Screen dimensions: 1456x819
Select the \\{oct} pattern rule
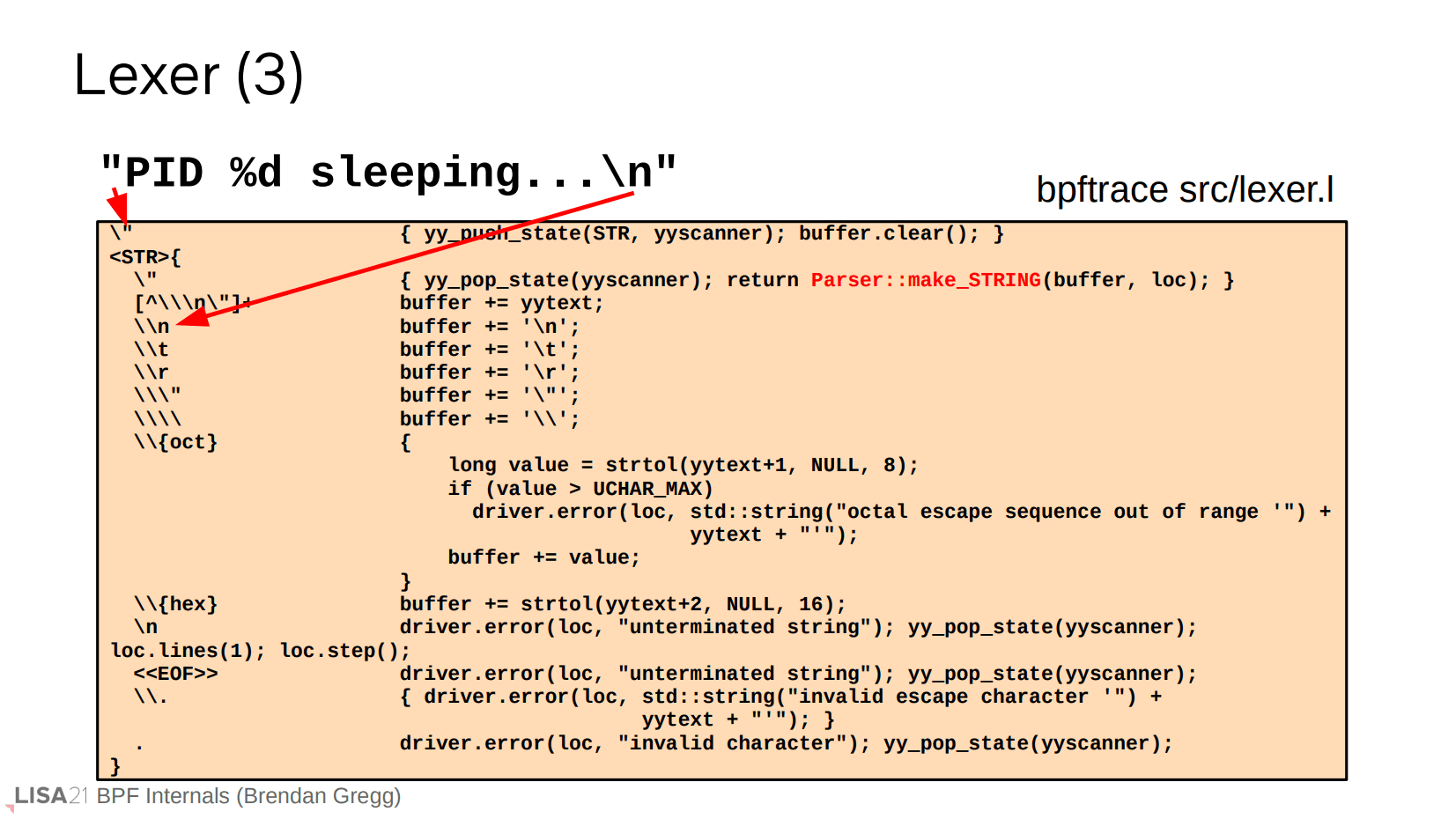[x=175, y=442]
